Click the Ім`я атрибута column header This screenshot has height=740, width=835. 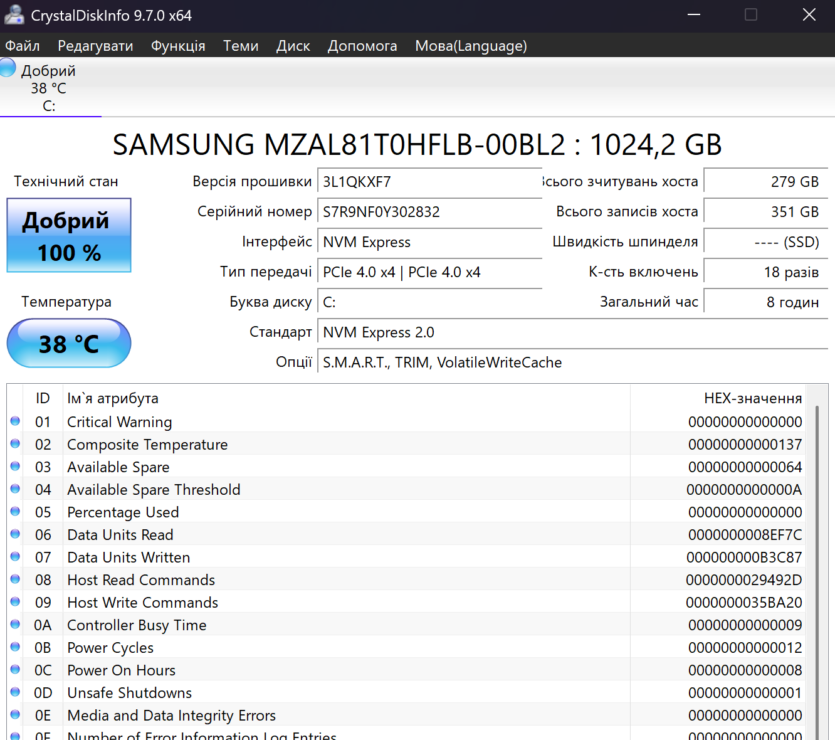(x=346, y=398)
